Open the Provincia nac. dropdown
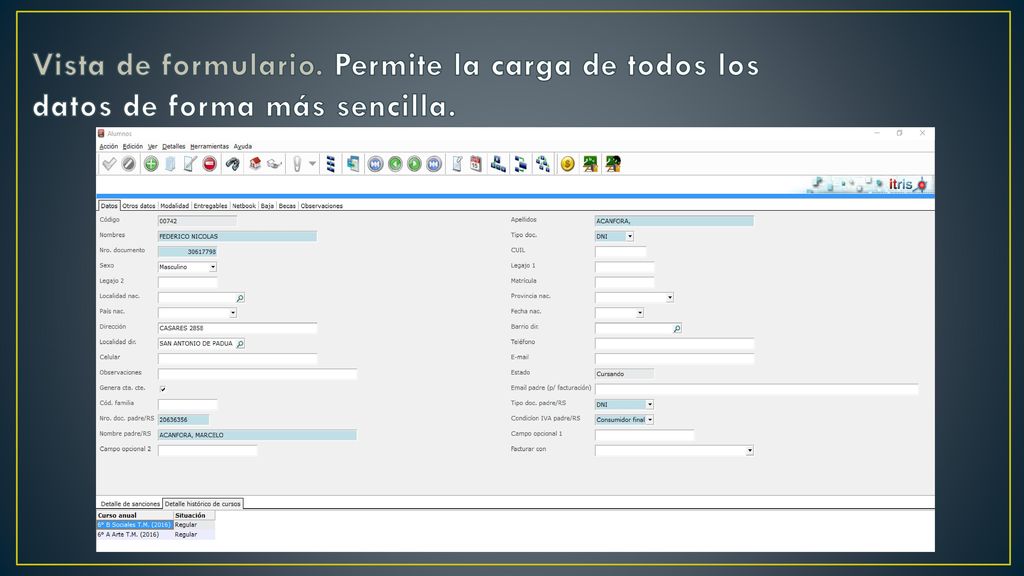The width and height of the screenshot is (1024, 576). point(669,298)
